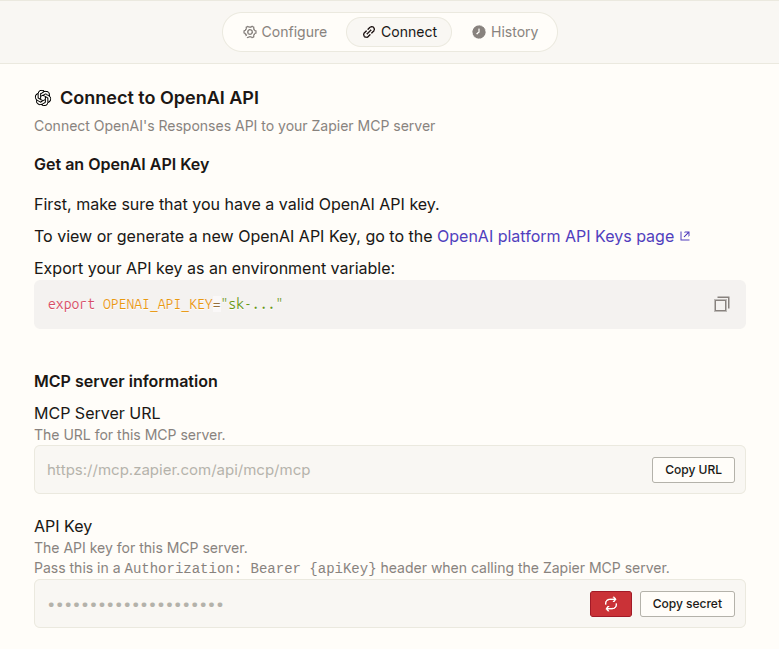The image size is (779, 649).
Task: Click the "Authorization: Bearer {apiKey}" code text
Action: (x=250, y=568)
